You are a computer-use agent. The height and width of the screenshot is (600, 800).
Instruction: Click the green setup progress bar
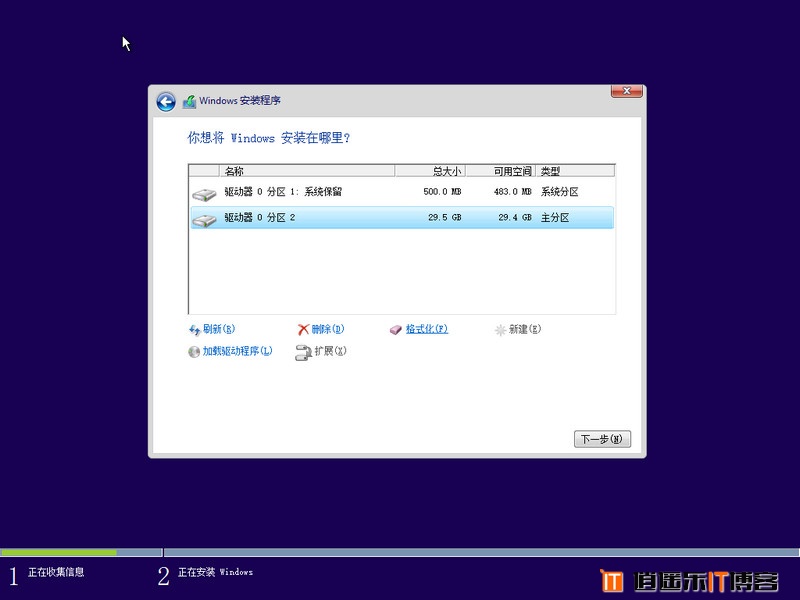tap(58, 552)
